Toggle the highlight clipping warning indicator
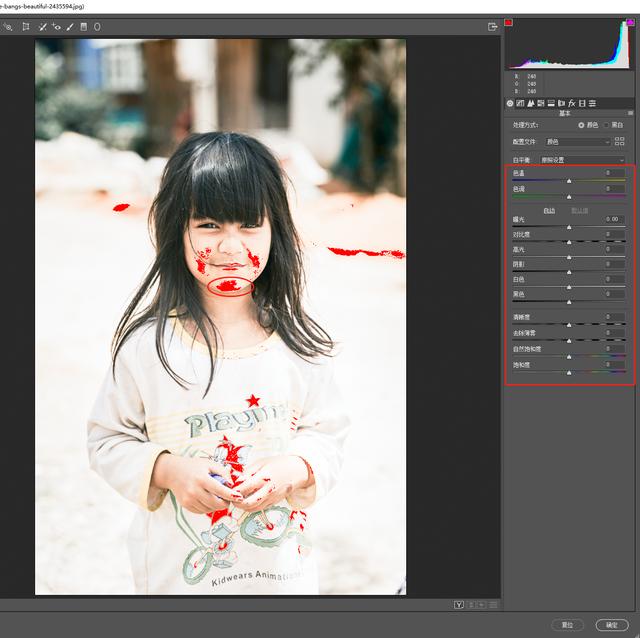Viewport: 640px width, 638px height. point(630,22)
